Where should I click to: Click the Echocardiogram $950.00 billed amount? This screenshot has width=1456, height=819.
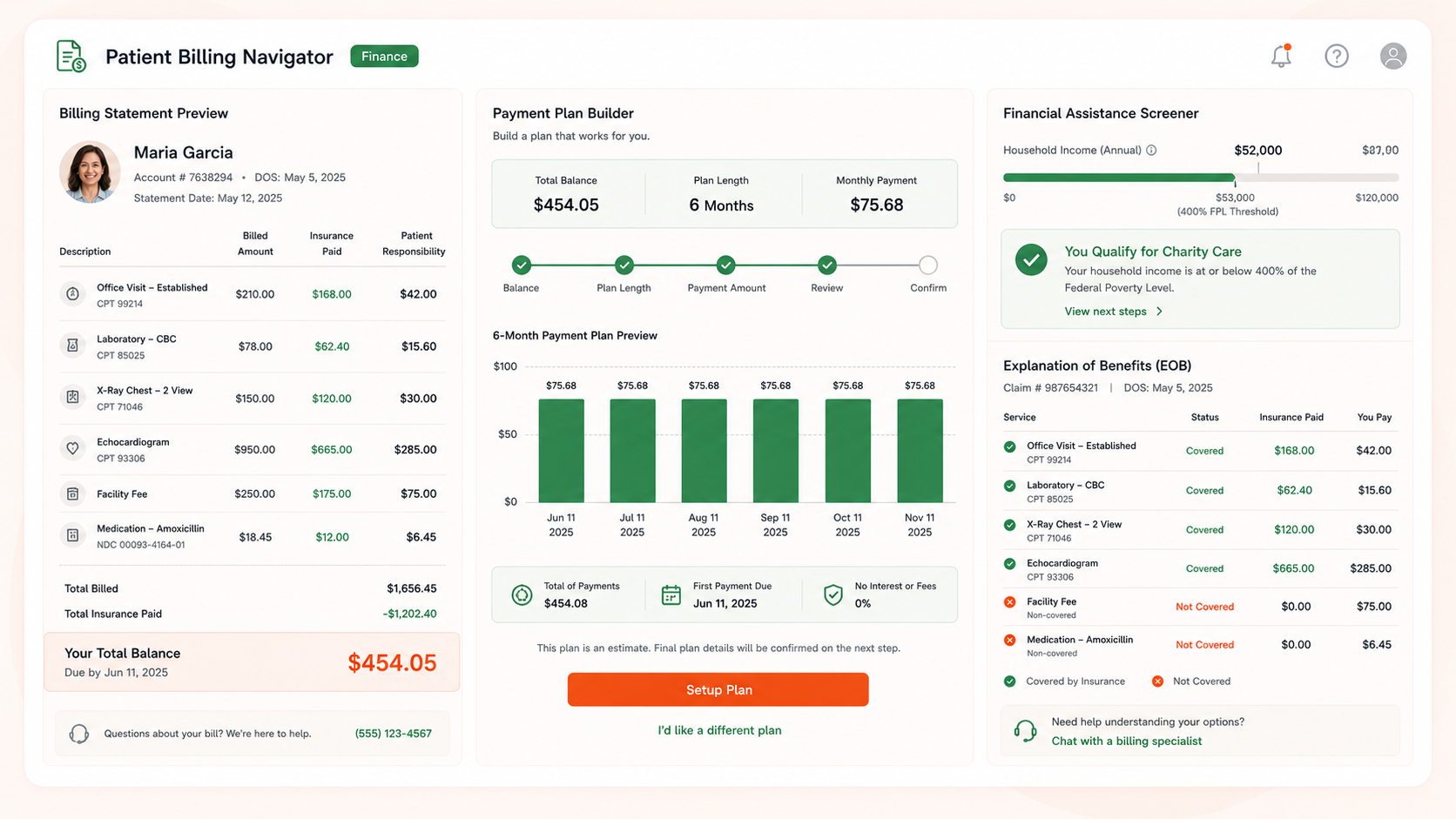pos(254,450)
